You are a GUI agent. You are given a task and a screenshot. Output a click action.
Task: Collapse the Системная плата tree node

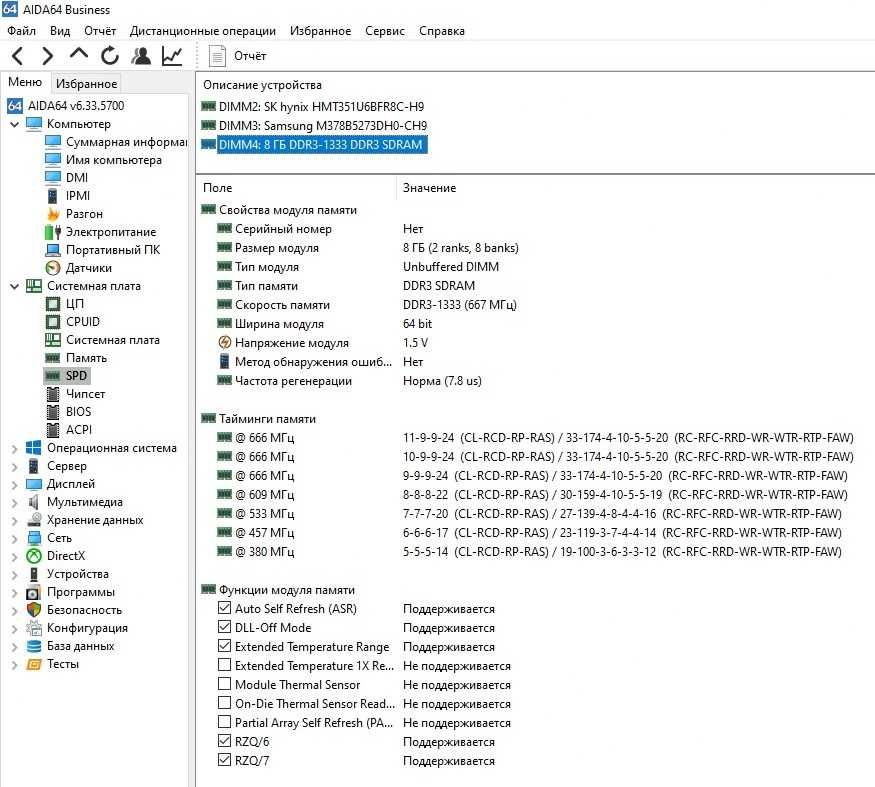pos(15,286)
